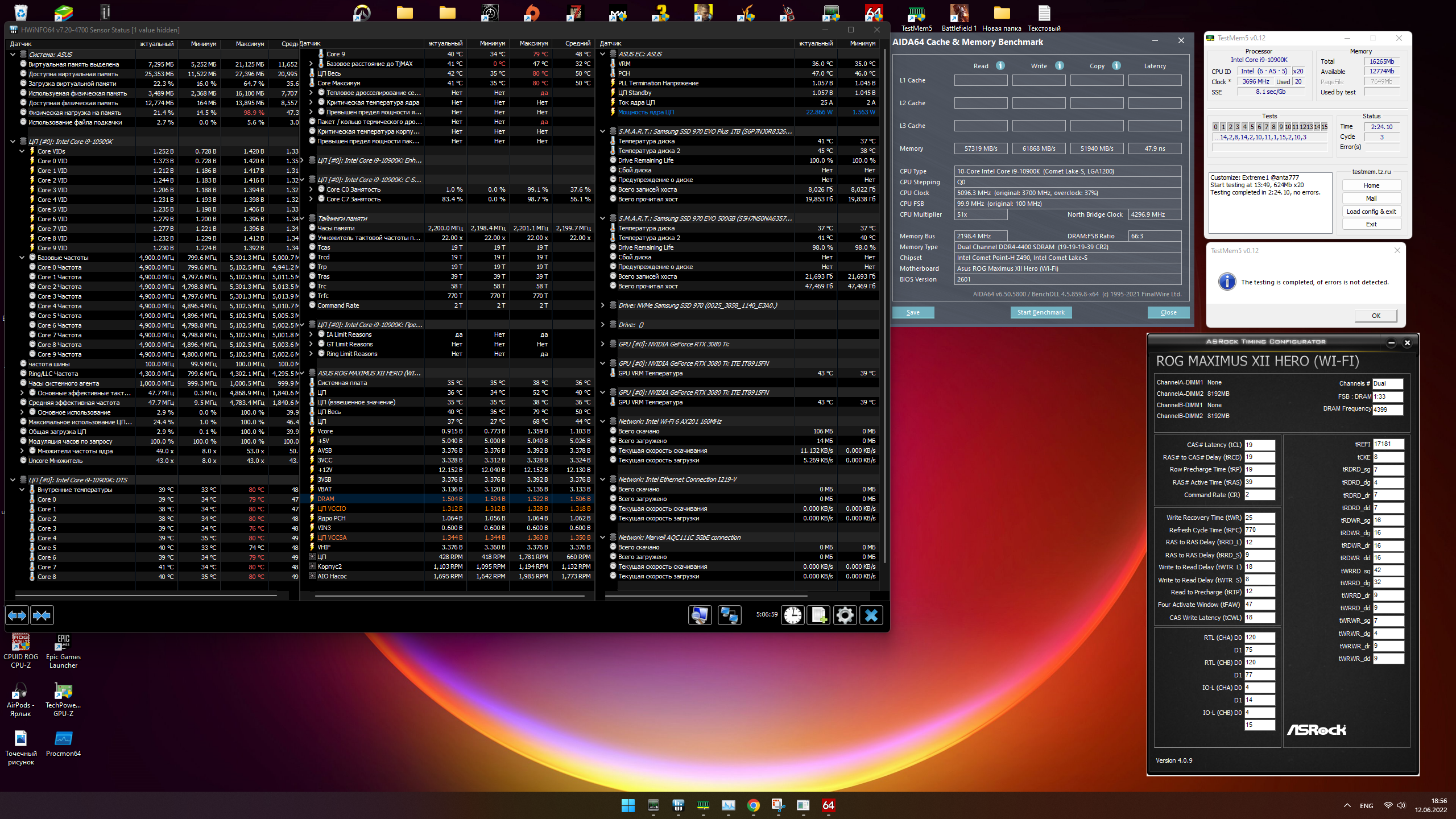Click the CAS# Latency (tCL) value field
Image resolution: width=1456 pixels, height=819 pixels.
pos(1259,445)
